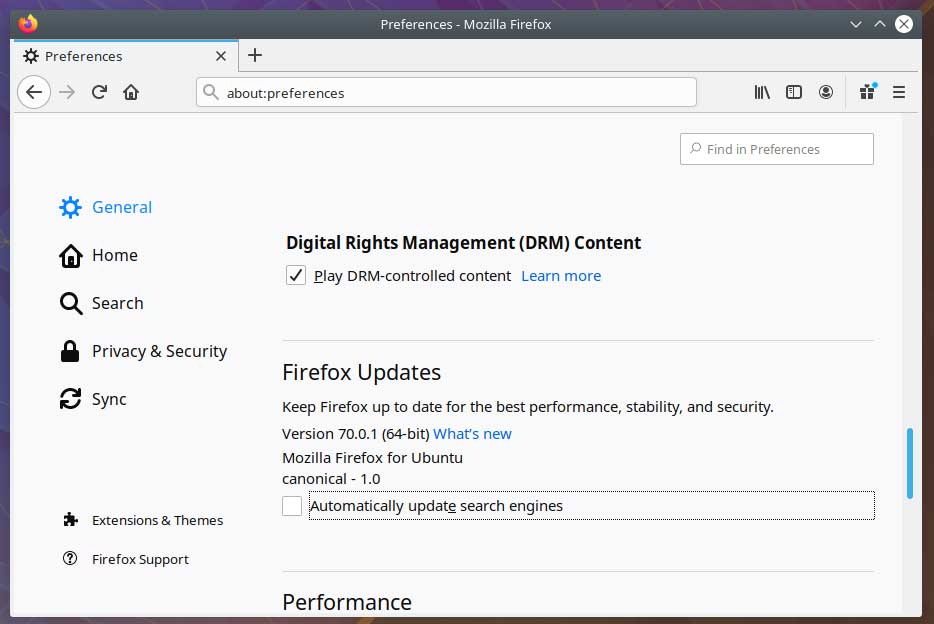Open the What's New gift icon
Screen dimensions: 934x624
pyautogui.click(x=867, y=92)
